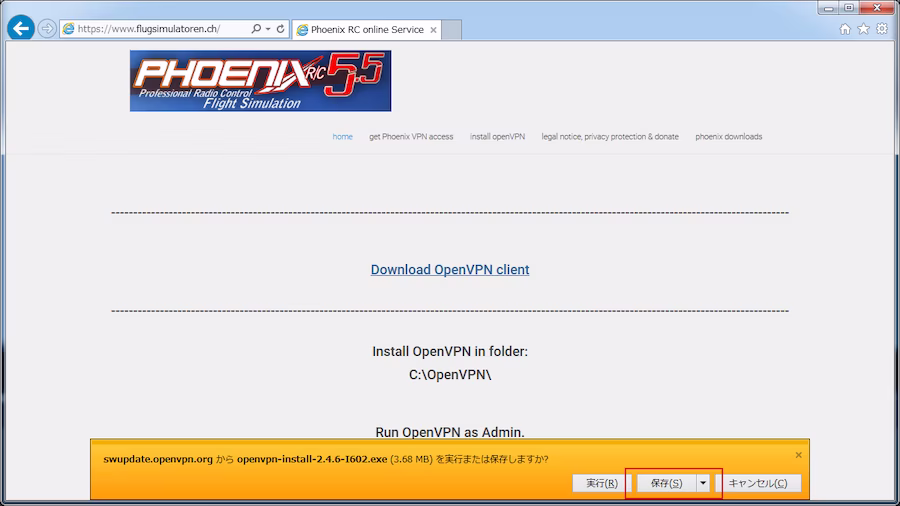Close the Phoenix RC online Service tab
900x506 pixels.
click(x=433, y=30)
